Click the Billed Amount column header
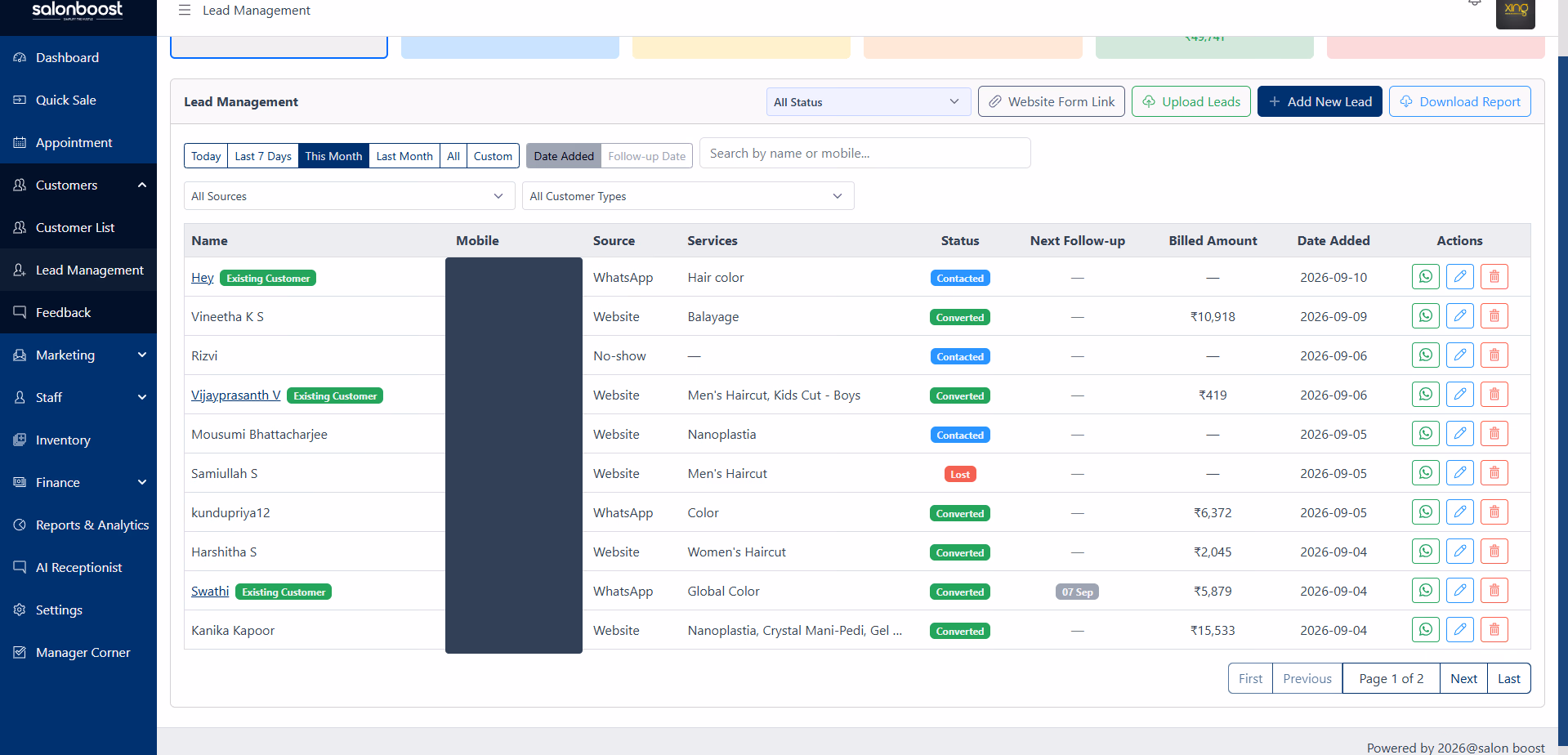Viewport: 1568px width, 755px height. [x=1213, y=240]
